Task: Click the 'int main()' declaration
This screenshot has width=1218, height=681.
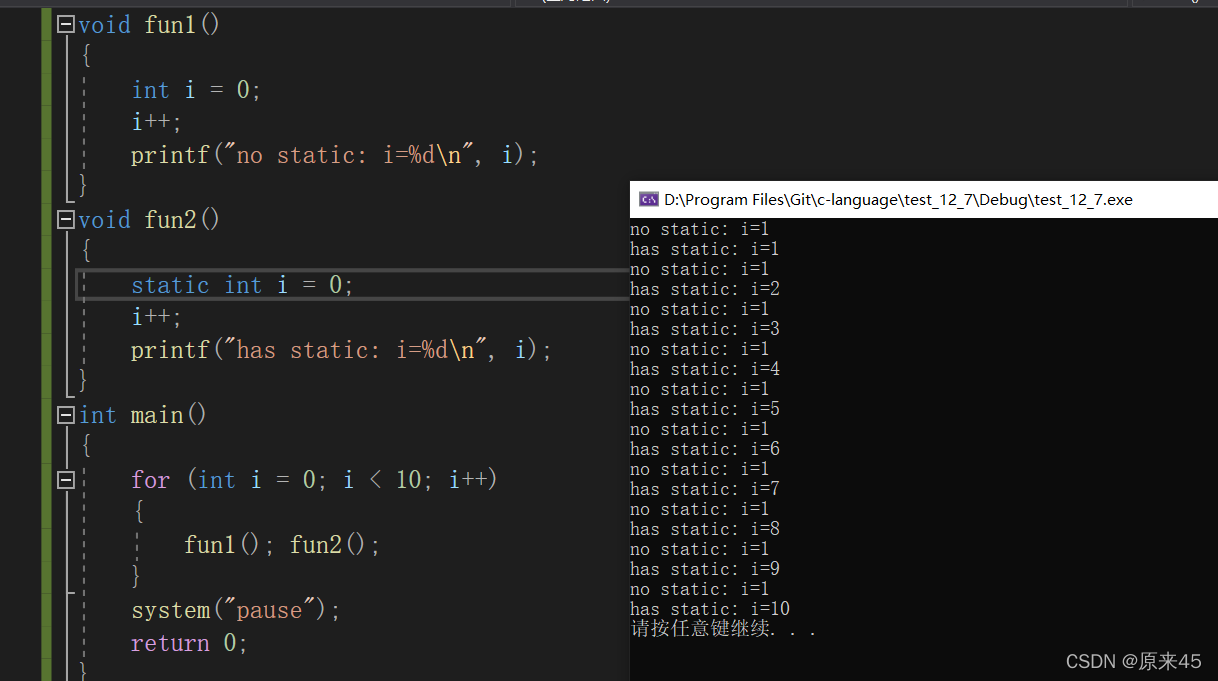Action: [x=142, y=415]
